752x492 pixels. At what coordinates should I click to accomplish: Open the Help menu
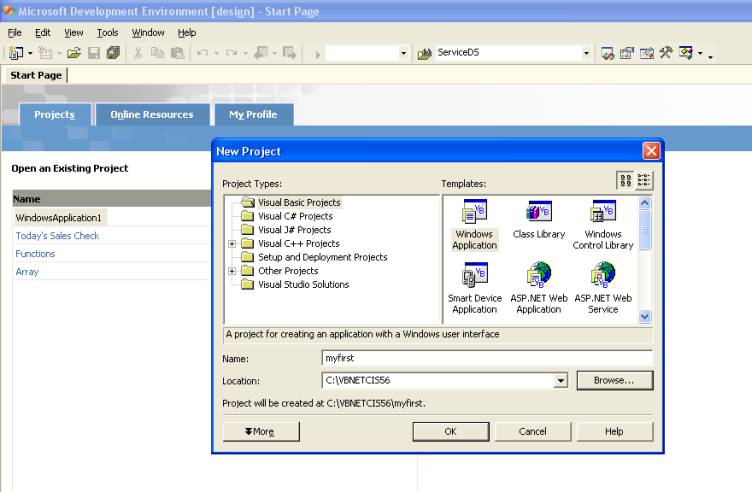point(187,33)
